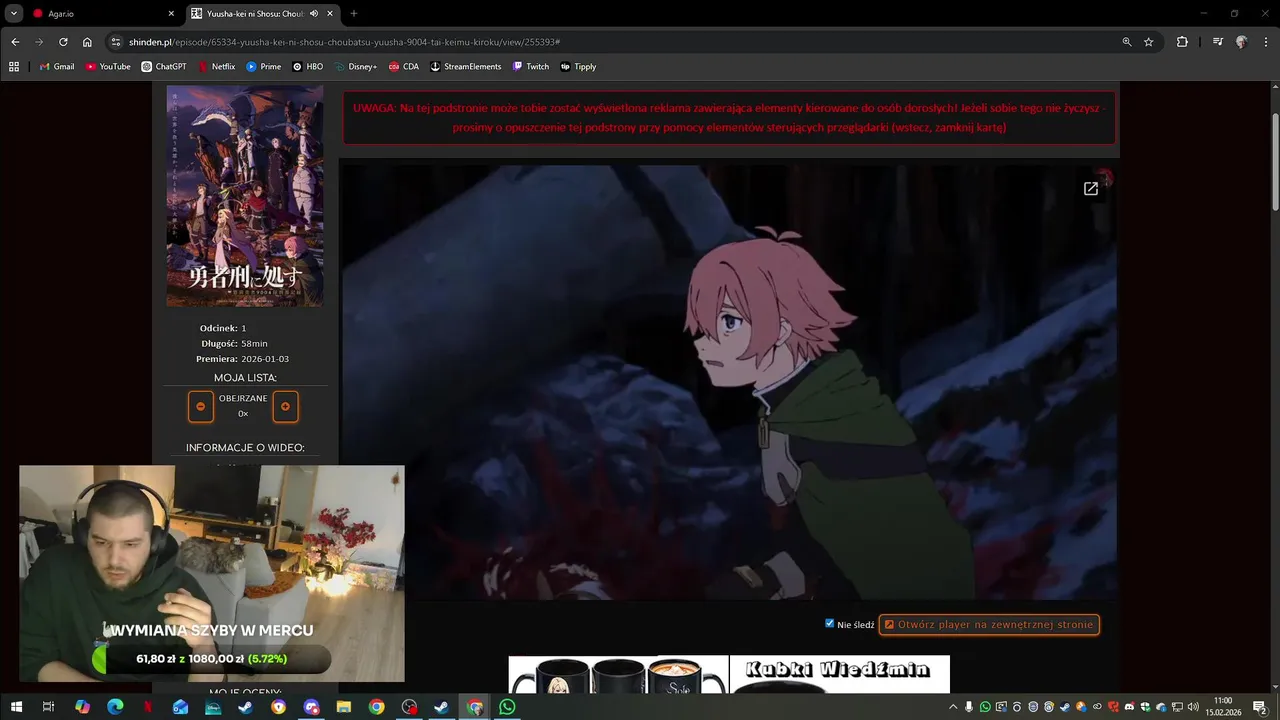Open Disney+ app from the taskbar

(213, 707)
